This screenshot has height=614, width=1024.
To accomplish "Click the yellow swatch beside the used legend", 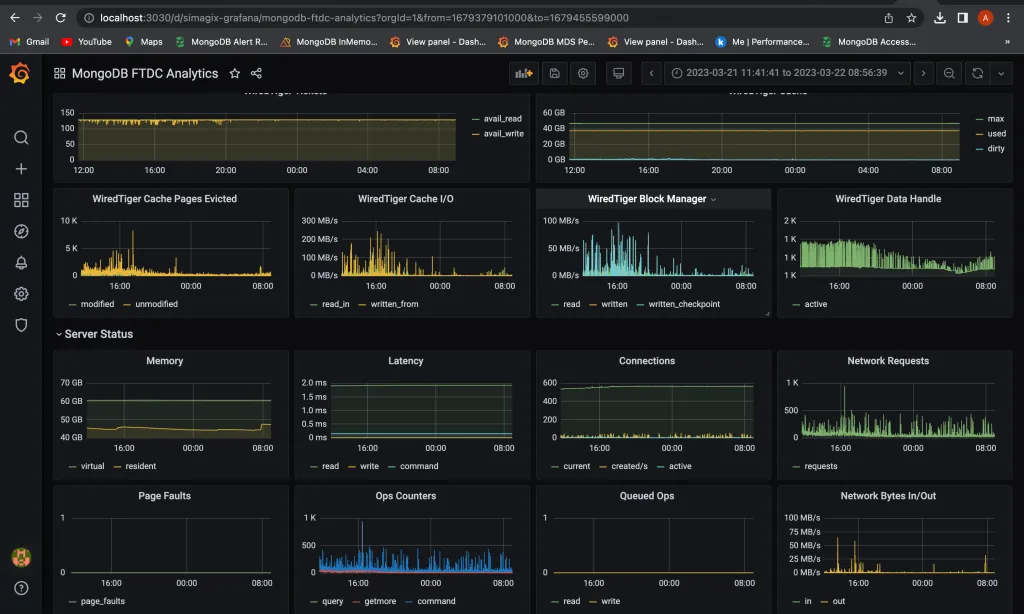I will pyautogui.click(x=978, y=133).
